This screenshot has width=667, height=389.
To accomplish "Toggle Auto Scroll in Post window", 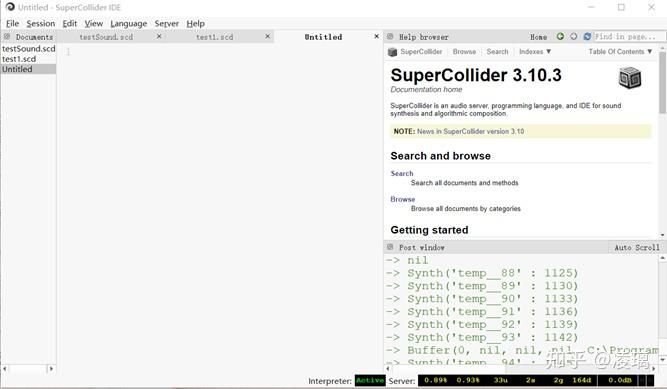I will (636, 247).
